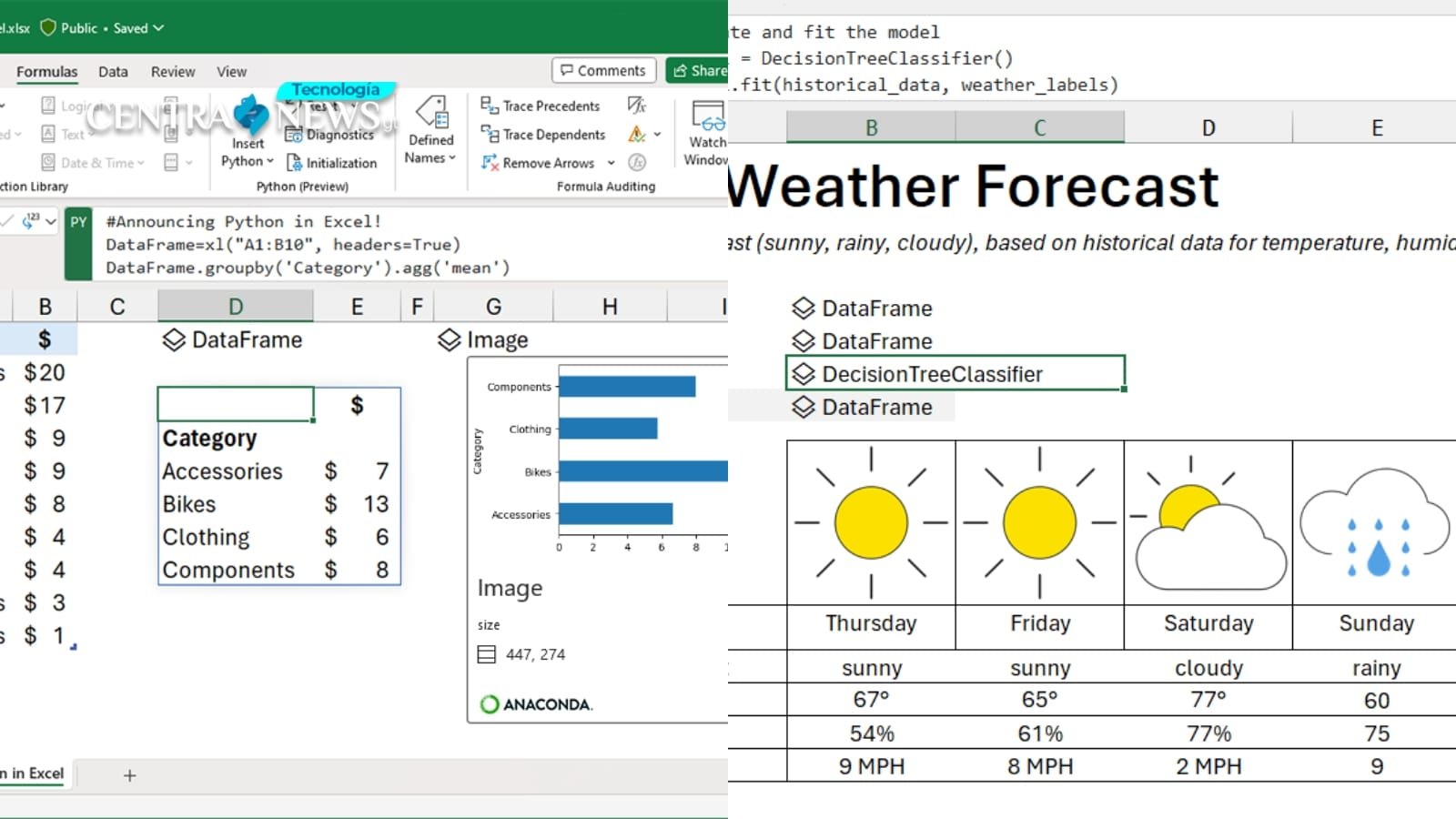The width and height of the screenshot is (1456, 819).
Task: Click Trace Dependents
Action: tap(542, 134)
